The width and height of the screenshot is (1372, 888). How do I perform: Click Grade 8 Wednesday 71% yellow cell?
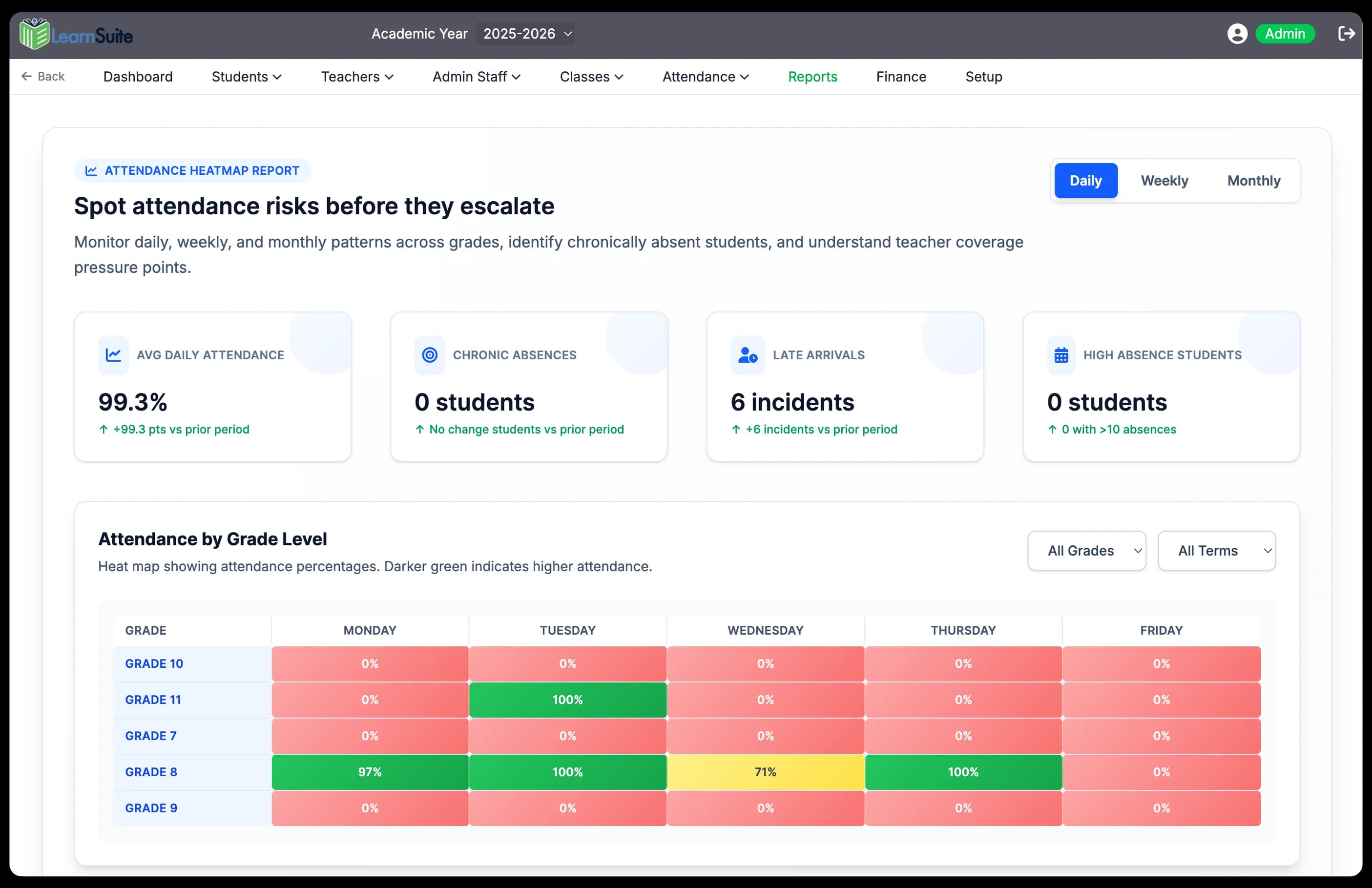click(765, 772)
